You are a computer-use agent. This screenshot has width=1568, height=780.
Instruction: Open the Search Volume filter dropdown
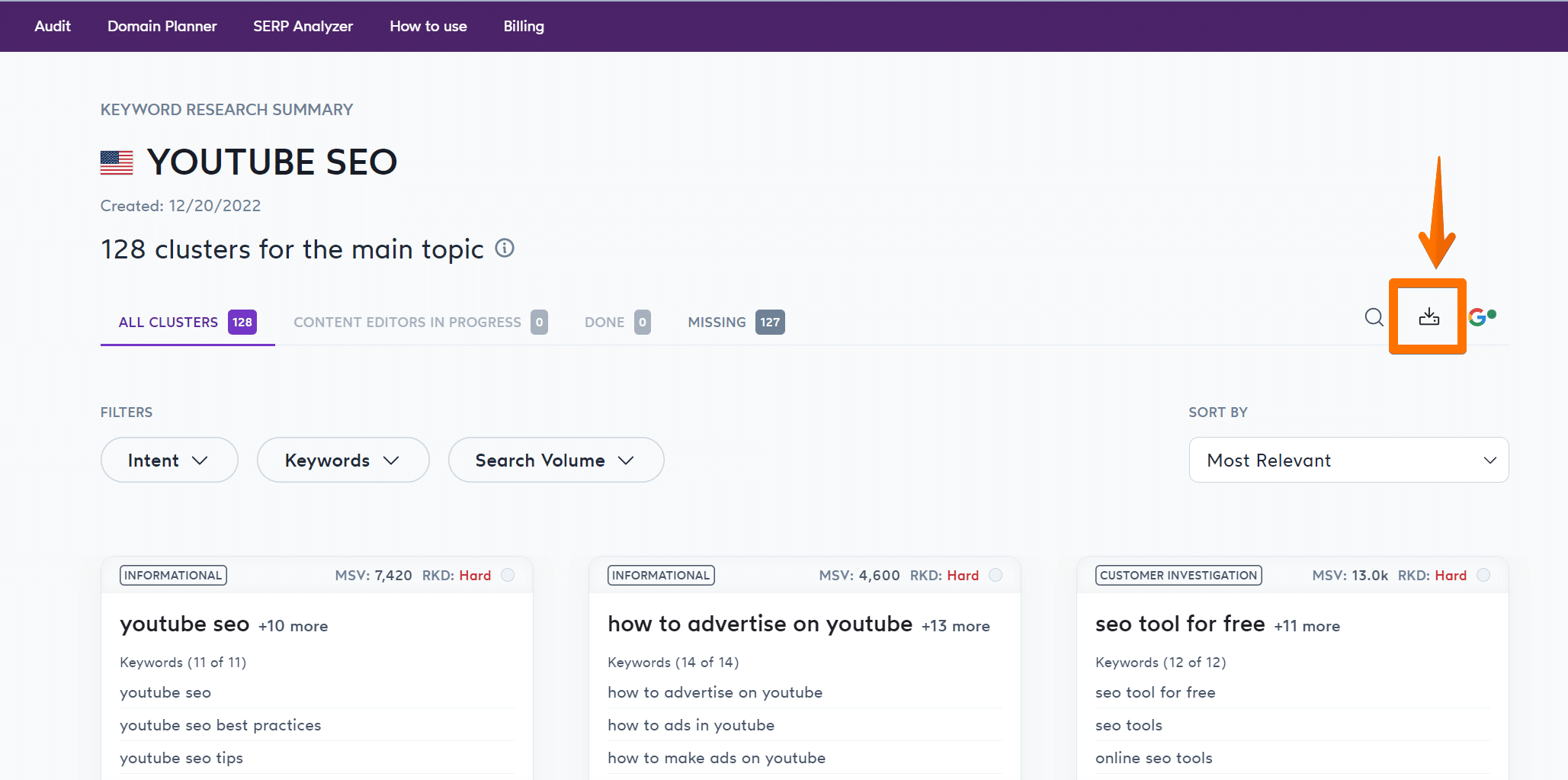coord(556,460)
